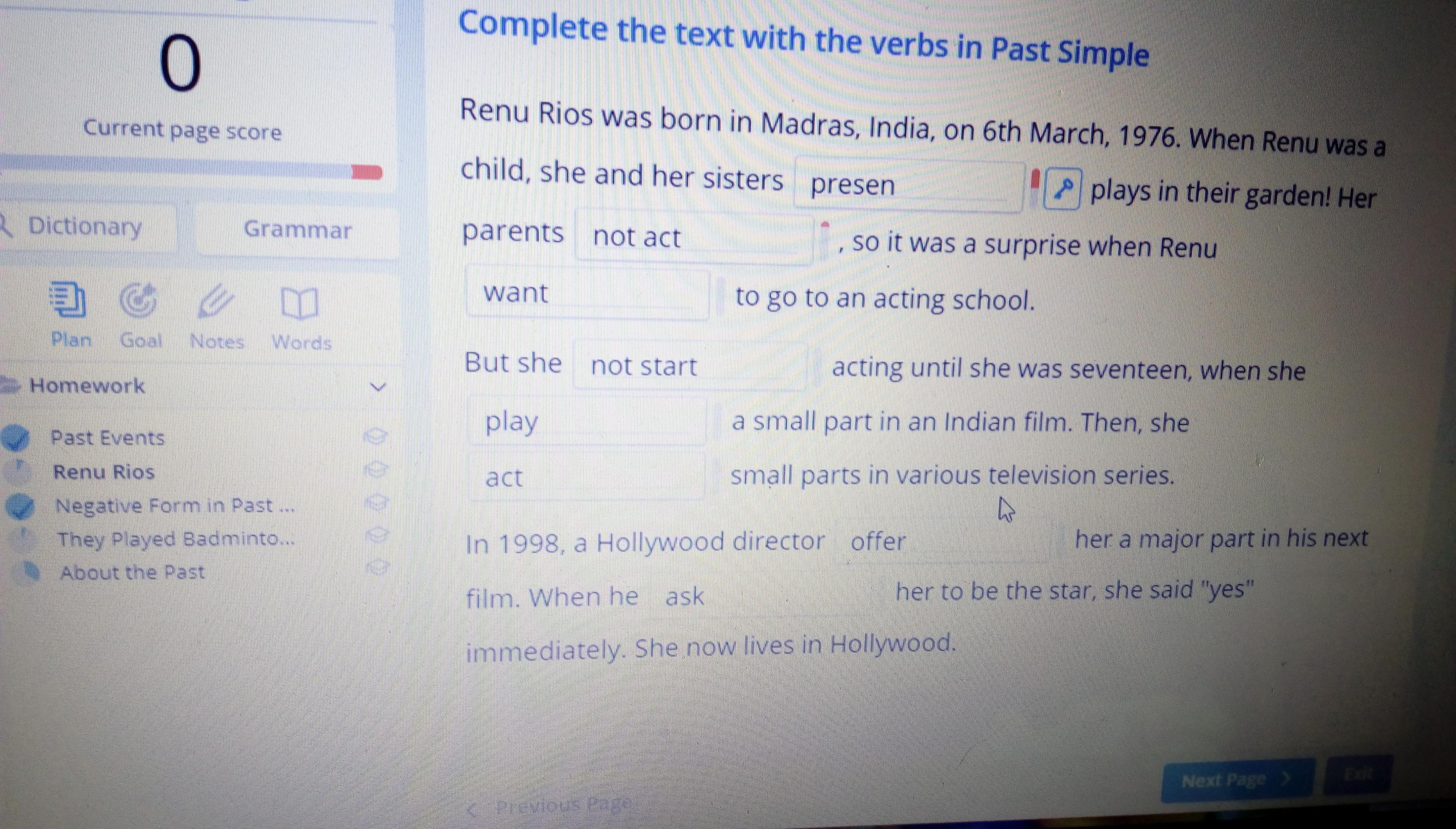This screenshot has width=1456, height=829.
Task: Click the graduation cap icon for Negative Form in Past
Action: 377,503
